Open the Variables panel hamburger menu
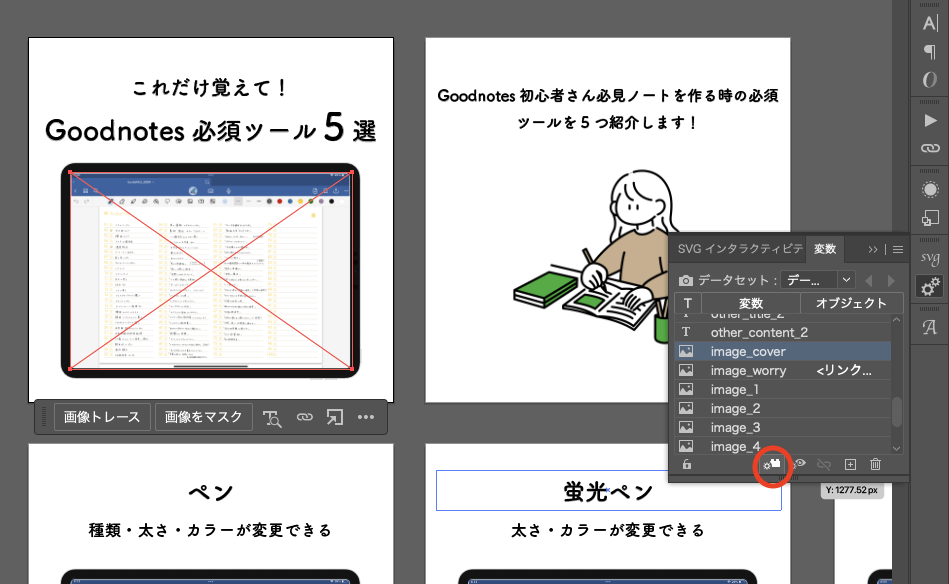949x584 pixels. [898, 249]
